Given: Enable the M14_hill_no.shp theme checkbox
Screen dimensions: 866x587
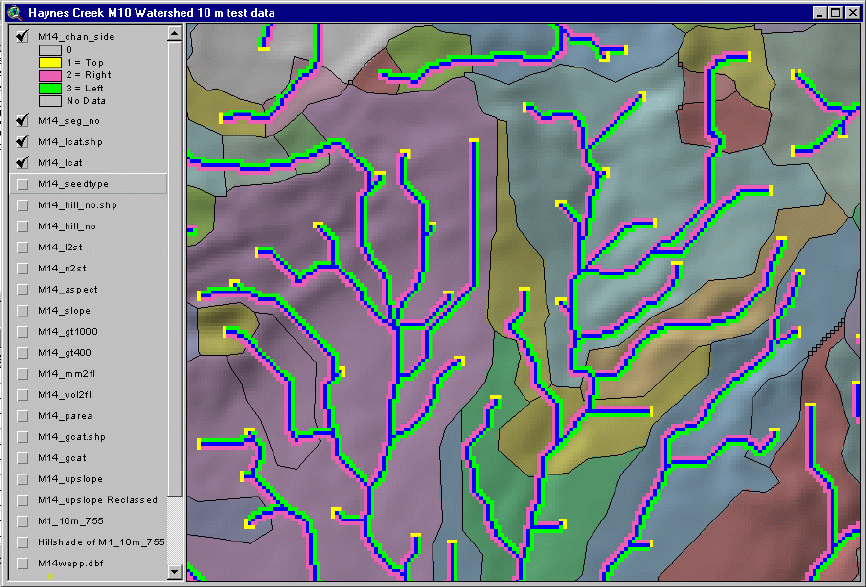Looking at the screenshot, I should click(x=23, y=205).
